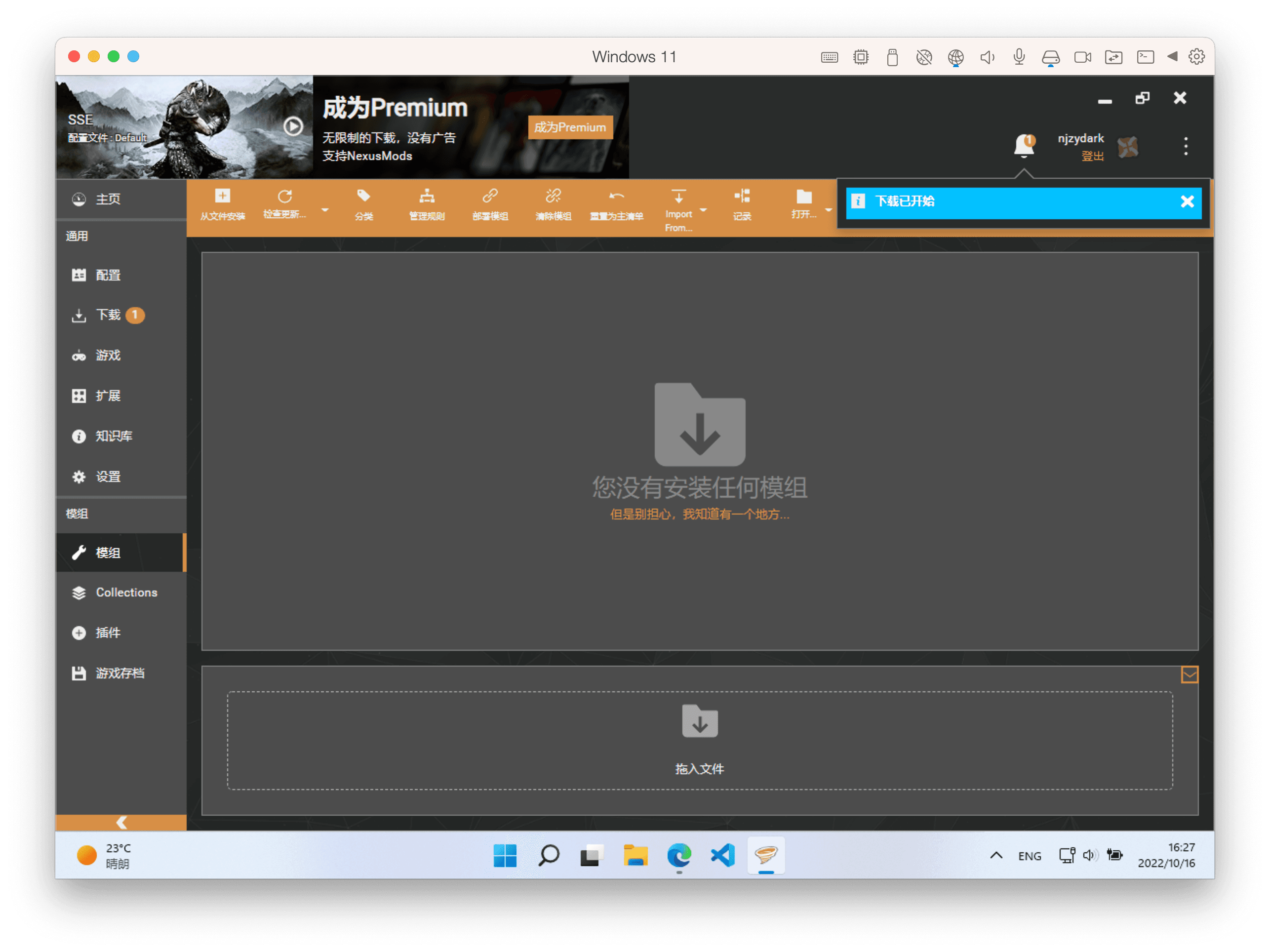Screen dimensions: 1270x952
Task: Open Microsoft Edge from taskbar
Action: 679,856
